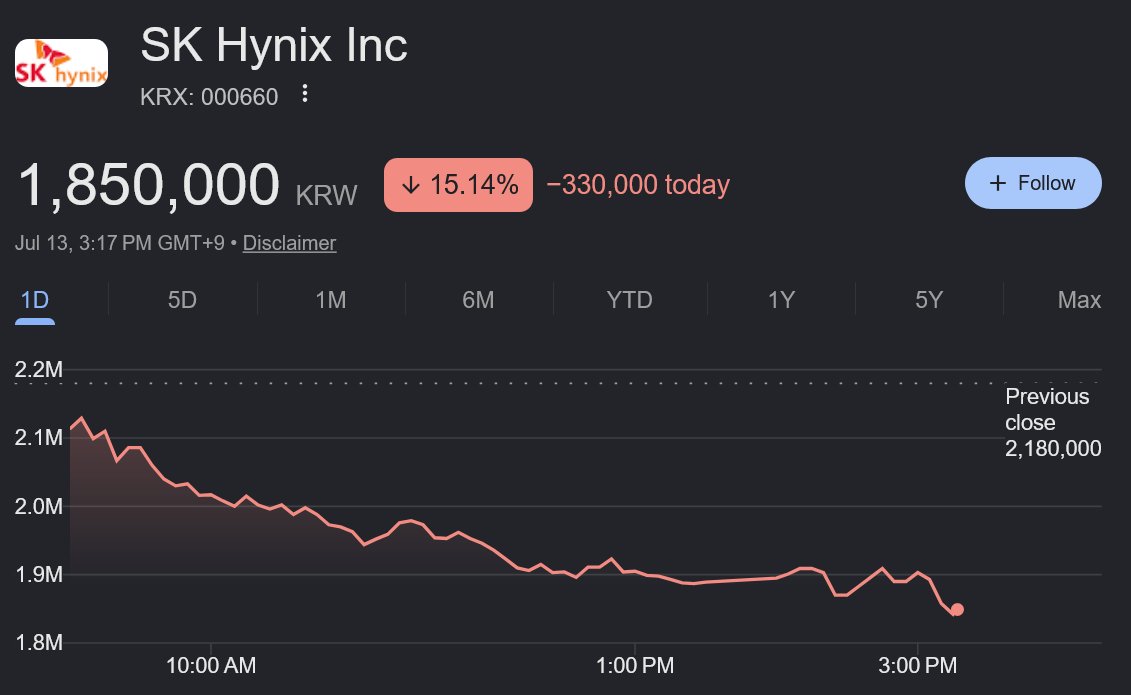Switch to the 5Y chart range
This screenshot has height=695, width=1131.
coord(929,300)
